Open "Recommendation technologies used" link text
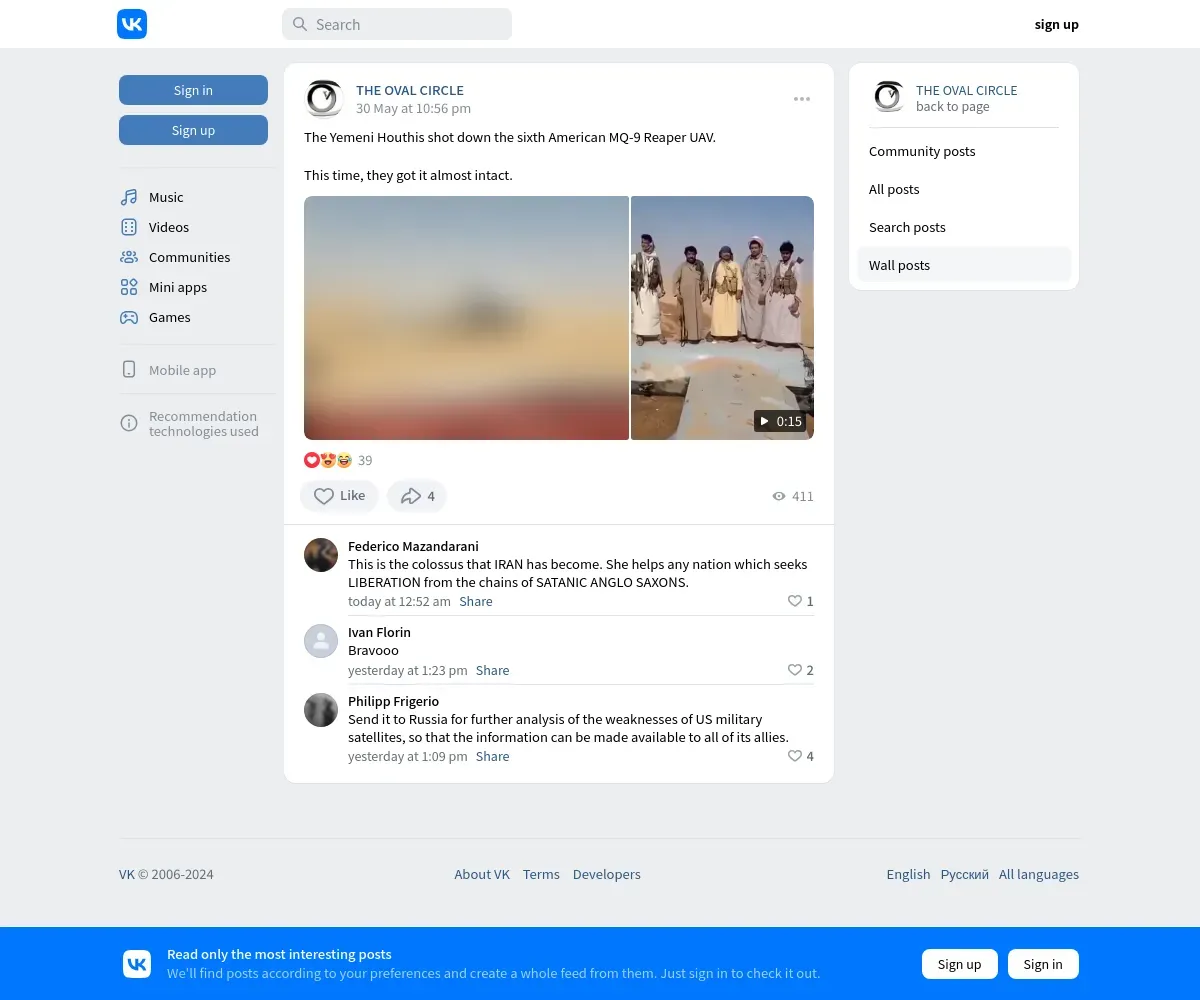This screenshot has width=1200, height=1000. (x=204, y=424)
